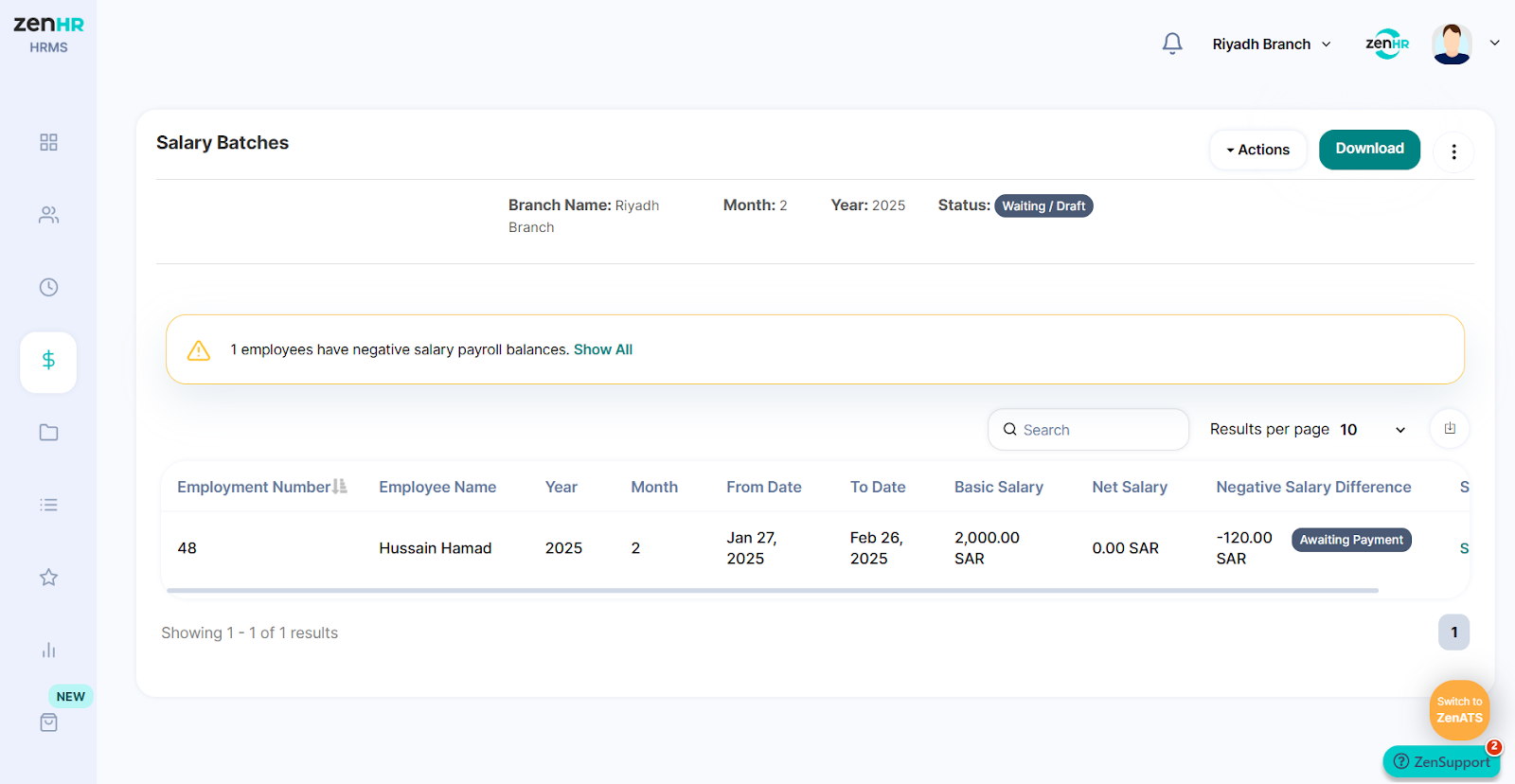Open the shopping bag icon marked NEW

click(x=48, y=722)
